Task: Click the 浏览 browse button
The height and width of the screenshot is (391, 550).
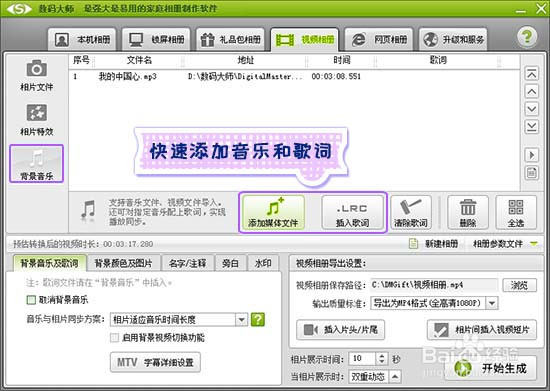Action: pyautogui.click(x=519, y=285)
